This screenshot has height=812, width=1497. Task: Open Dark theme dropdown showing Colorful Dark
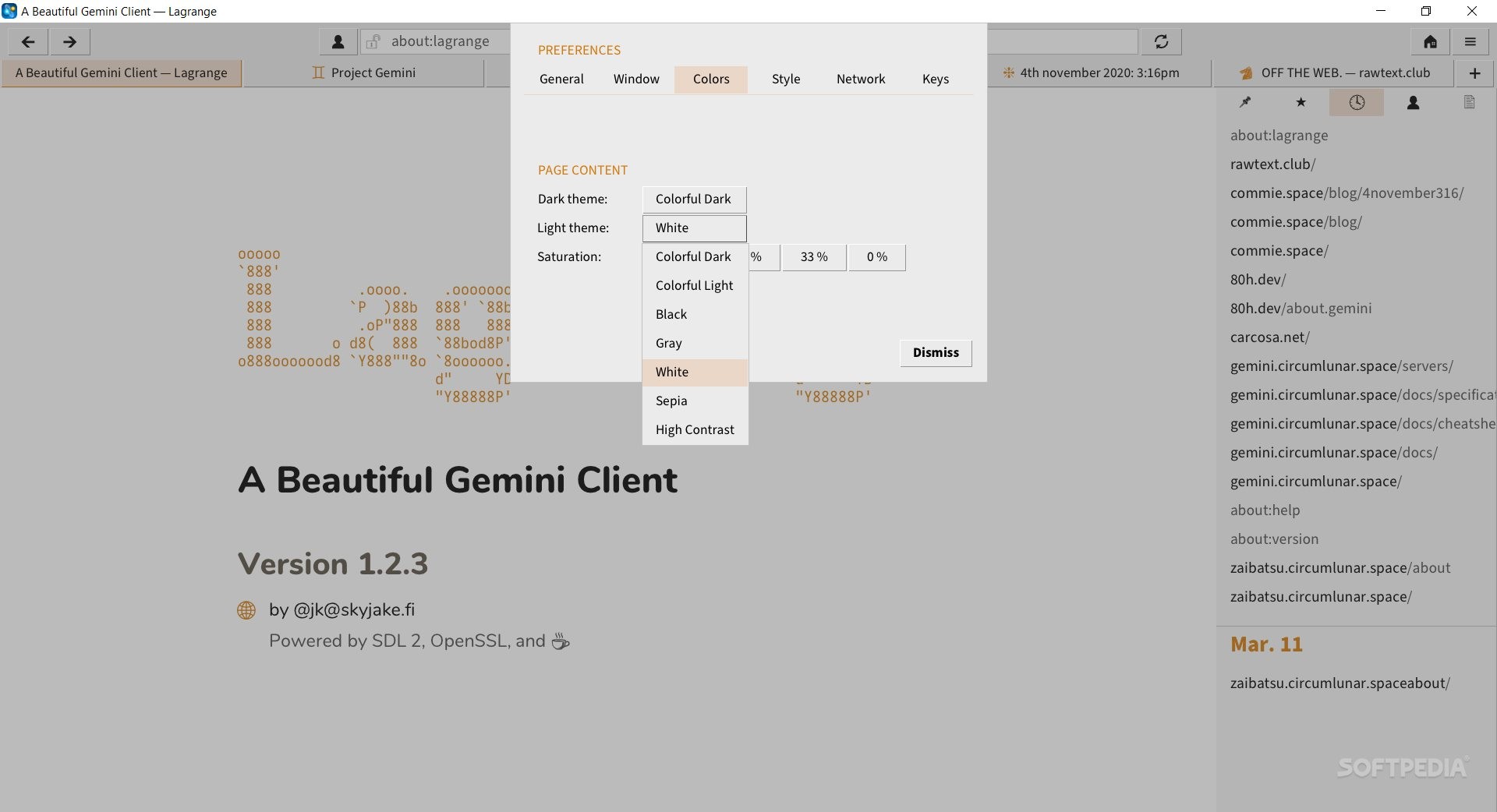click(694, 199)
